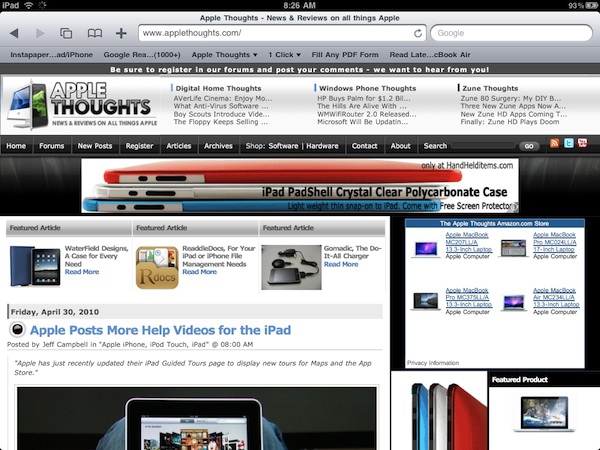Screen dimensions: 600x450
Task: Open the Apple Posts More Help Videos title
Action: (160, 330)
